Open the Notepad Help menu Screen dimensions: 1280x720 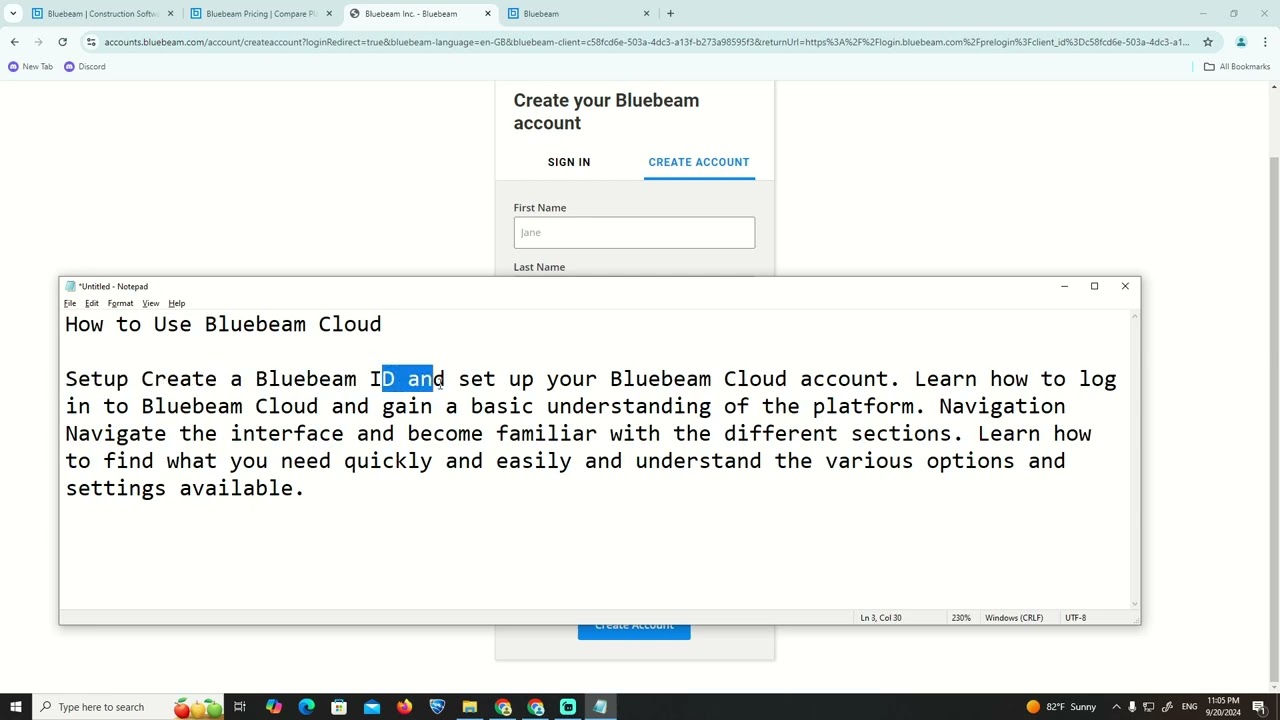pyautogui.click(x=177, y=303)
